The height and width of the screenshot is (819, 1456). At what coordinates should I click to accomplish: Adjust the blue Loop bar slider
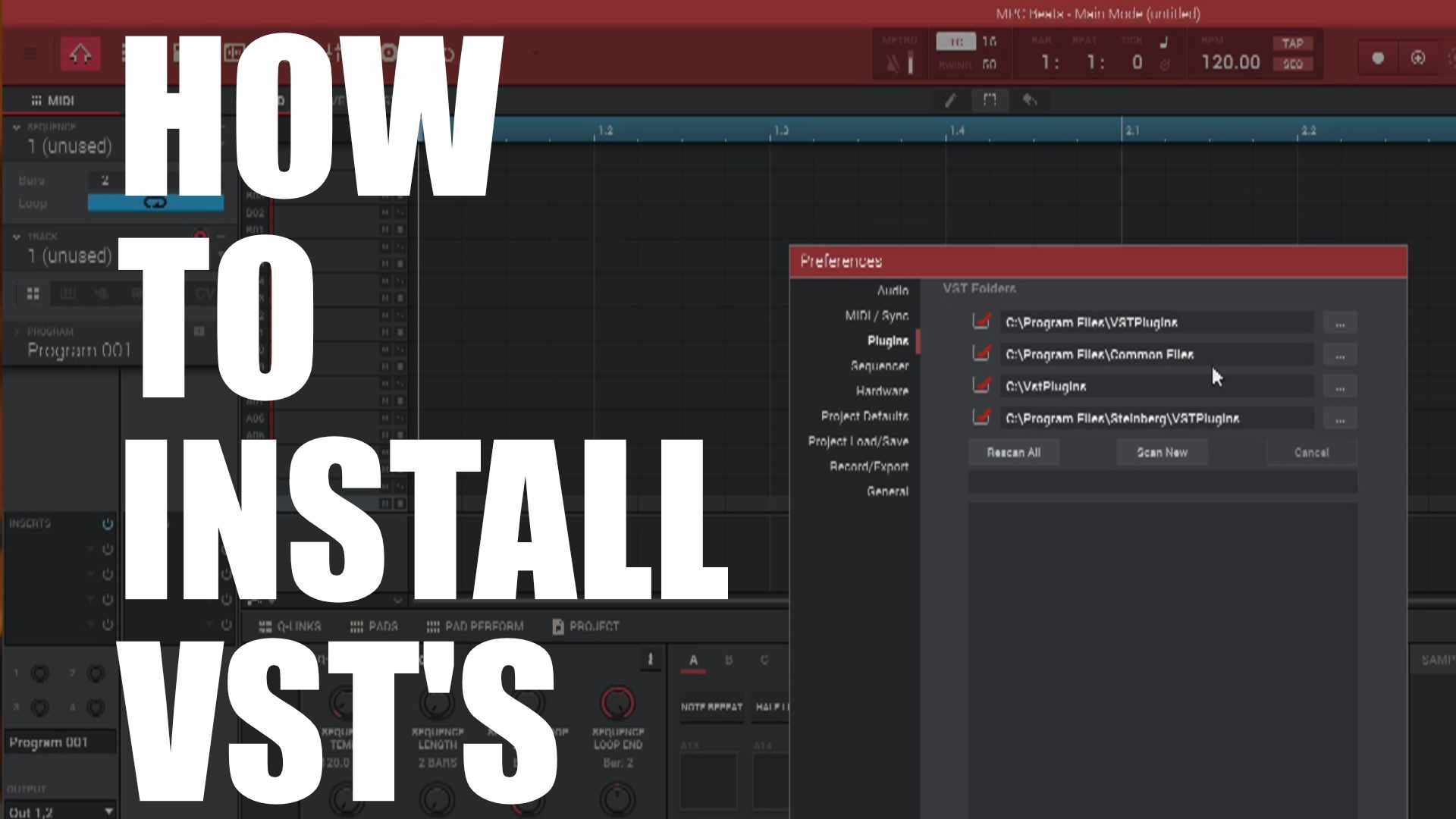155,202
